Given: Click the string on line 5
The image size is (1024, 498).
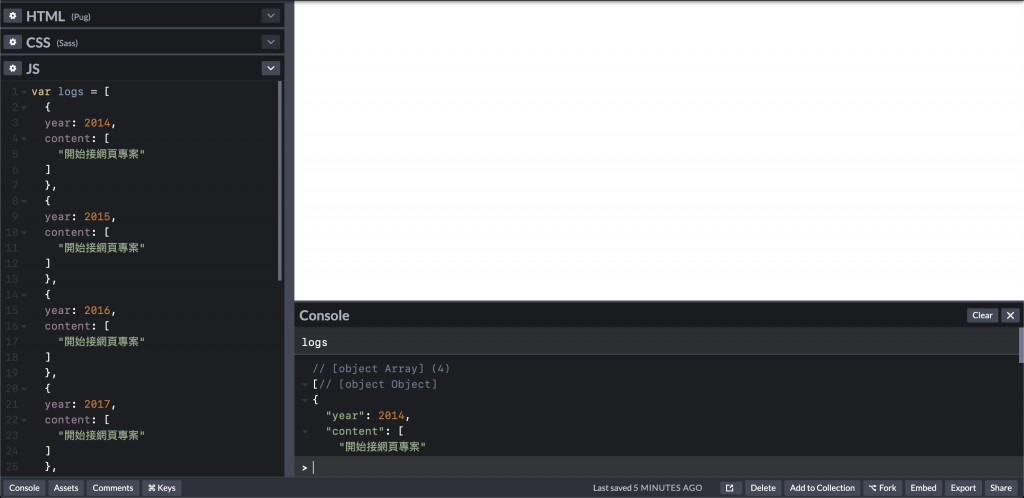Looking at the screenshot, I should click(101, 155).
